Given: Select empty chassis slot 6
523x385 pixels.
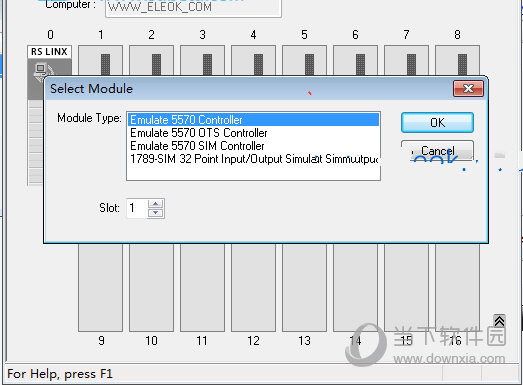Looking at the screenshot, I should 356,60.
